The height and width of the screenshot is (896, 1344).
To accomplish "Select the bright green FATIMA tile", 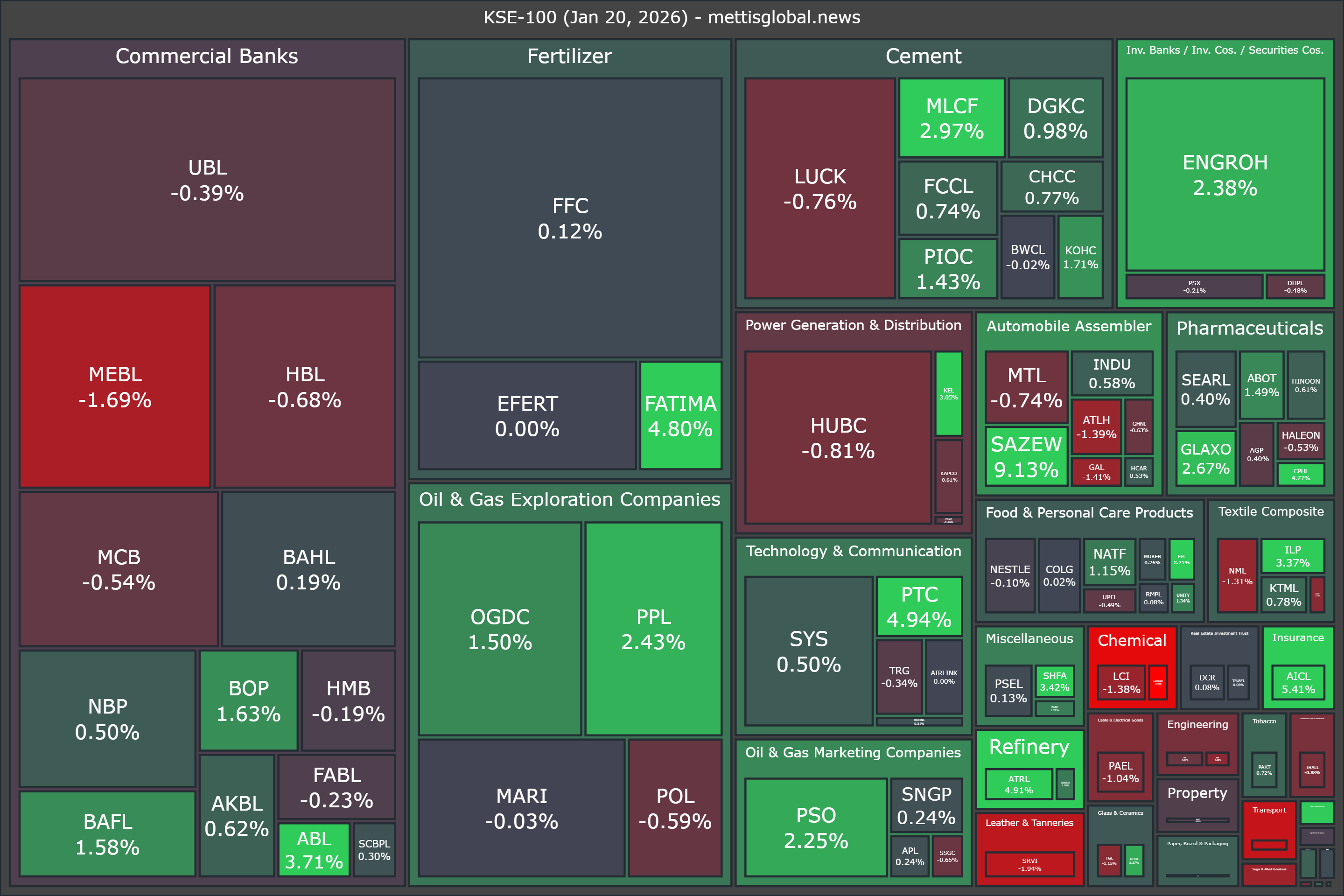I will tap(680, 416).
